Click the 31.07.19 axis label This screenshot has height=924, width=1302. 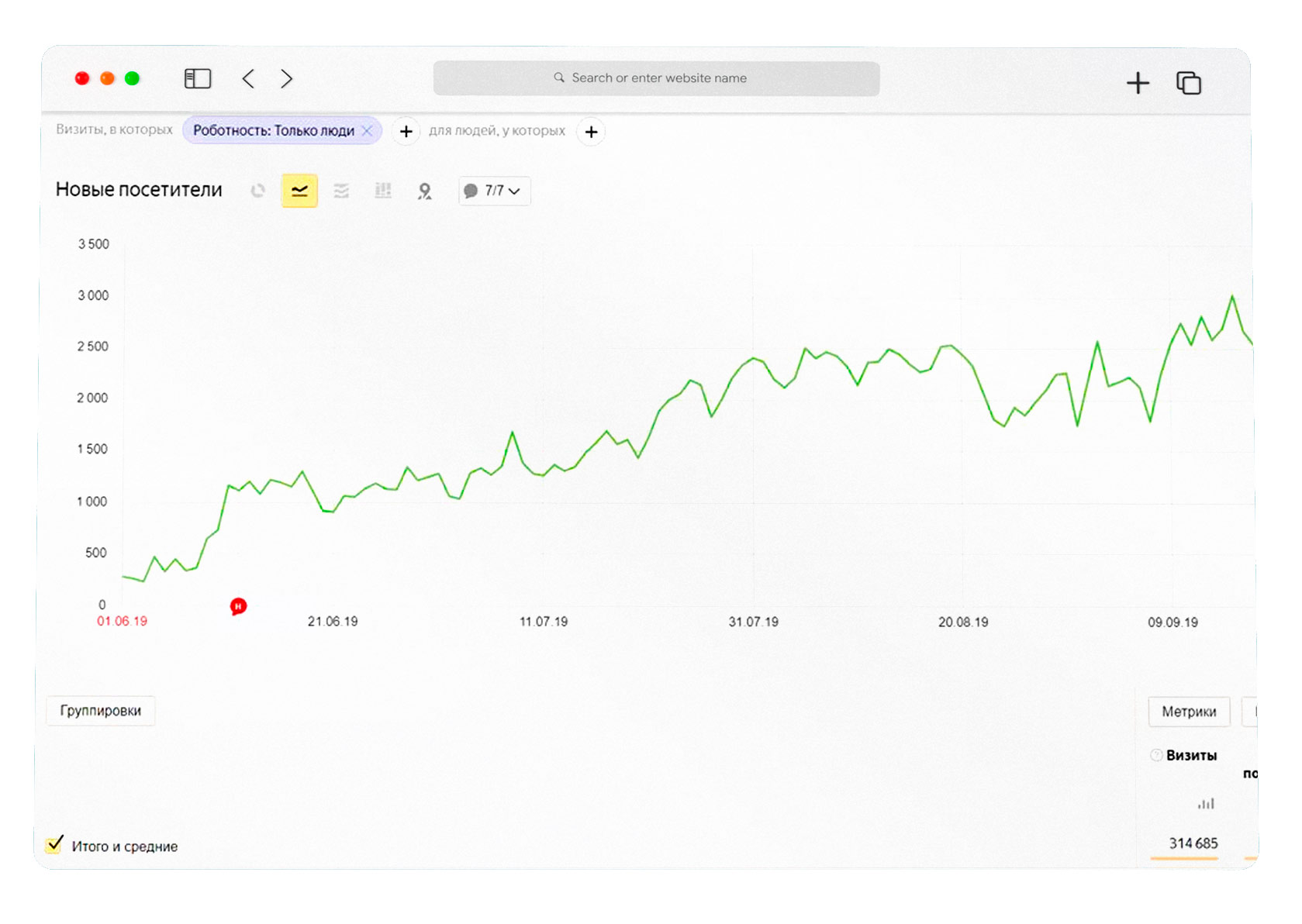pos(753,622)
